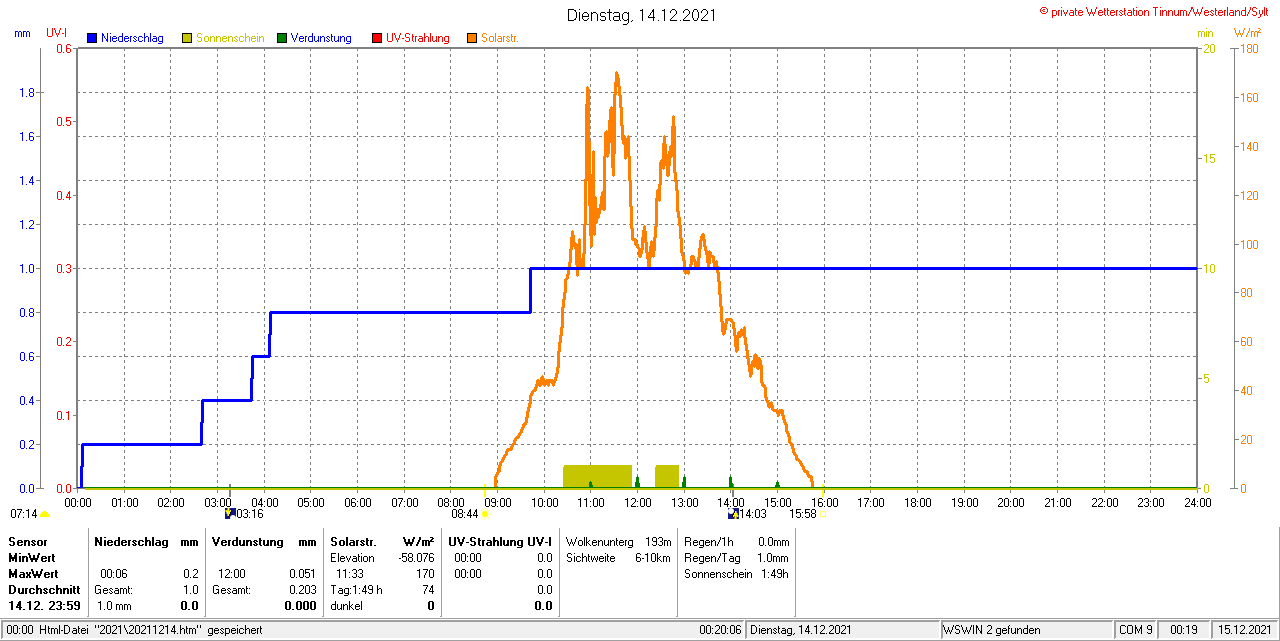Click the MinWert row label

[x=32, y=557]
